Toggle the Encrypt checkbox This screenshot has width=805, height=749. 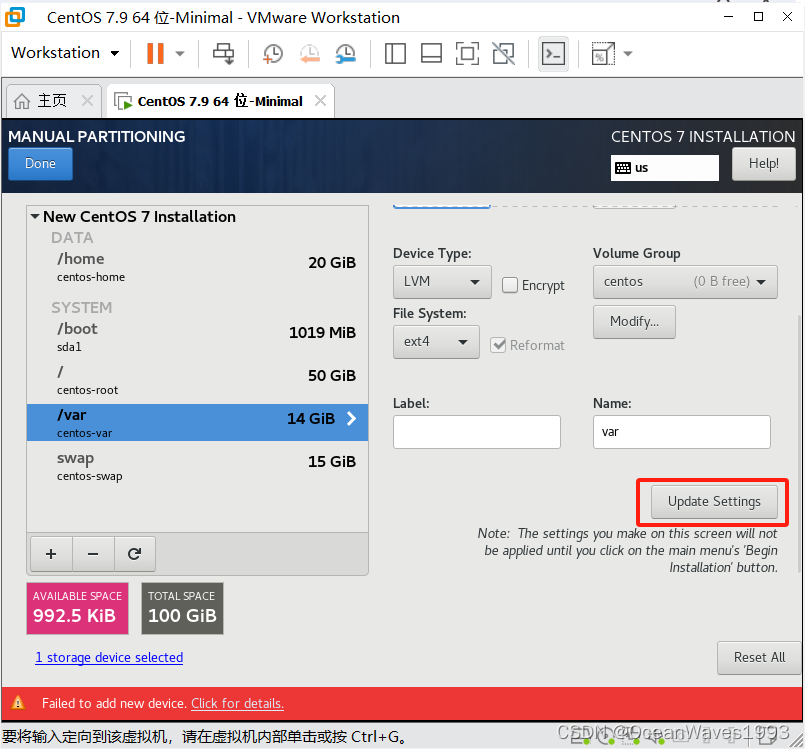tap(509, 285)
